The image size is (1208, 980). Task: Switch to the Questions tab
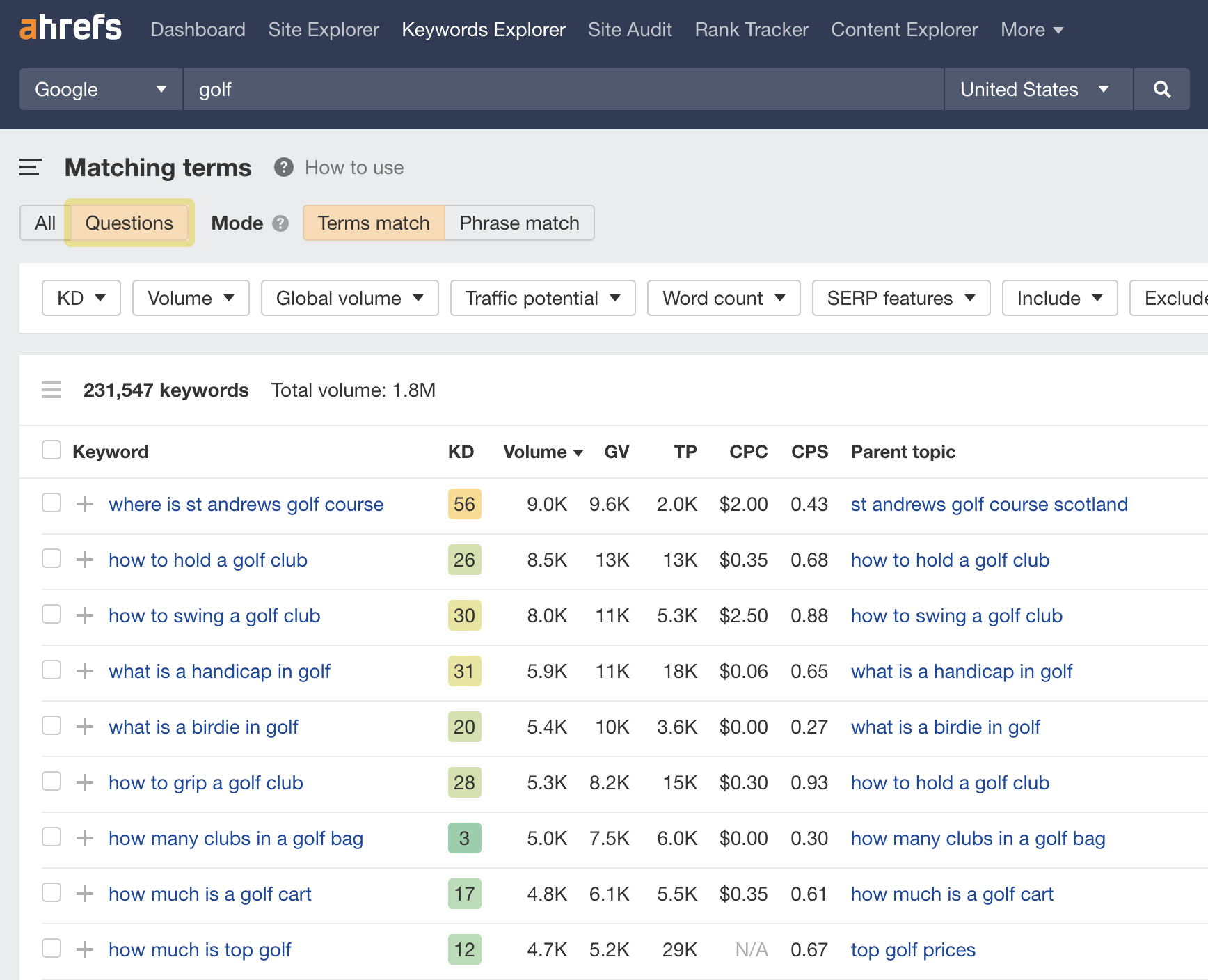click(129, 223)
